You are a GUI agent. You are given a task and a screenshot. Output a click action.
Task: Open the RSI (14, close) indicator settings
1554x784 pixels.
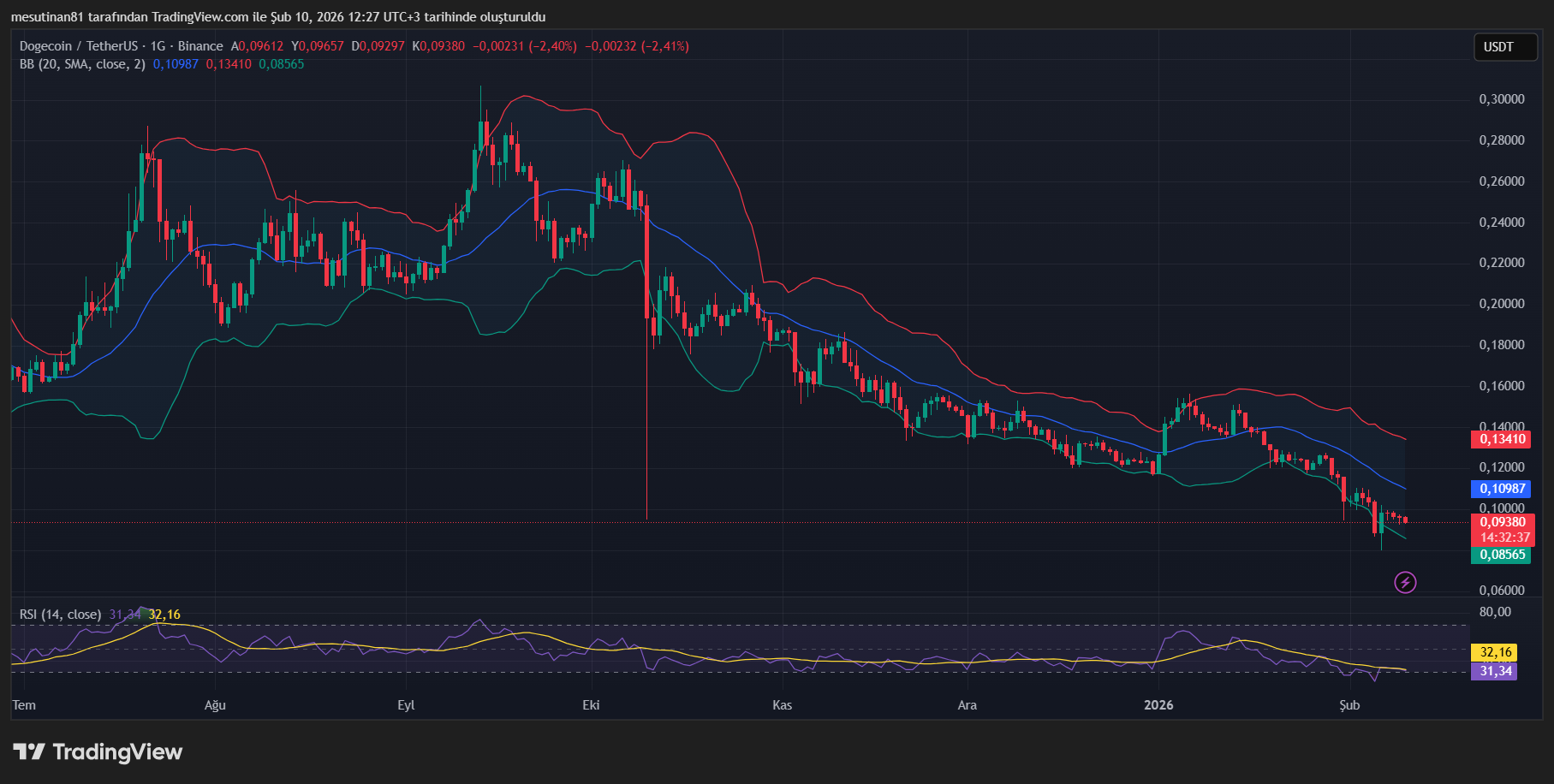(x=60, y=615)
